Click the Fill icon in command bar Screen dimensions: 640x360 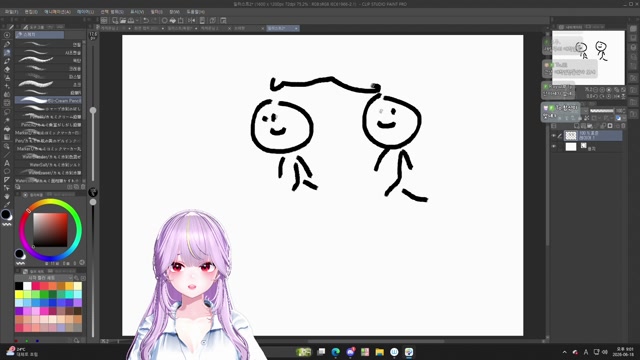click(x=173, y=20)
